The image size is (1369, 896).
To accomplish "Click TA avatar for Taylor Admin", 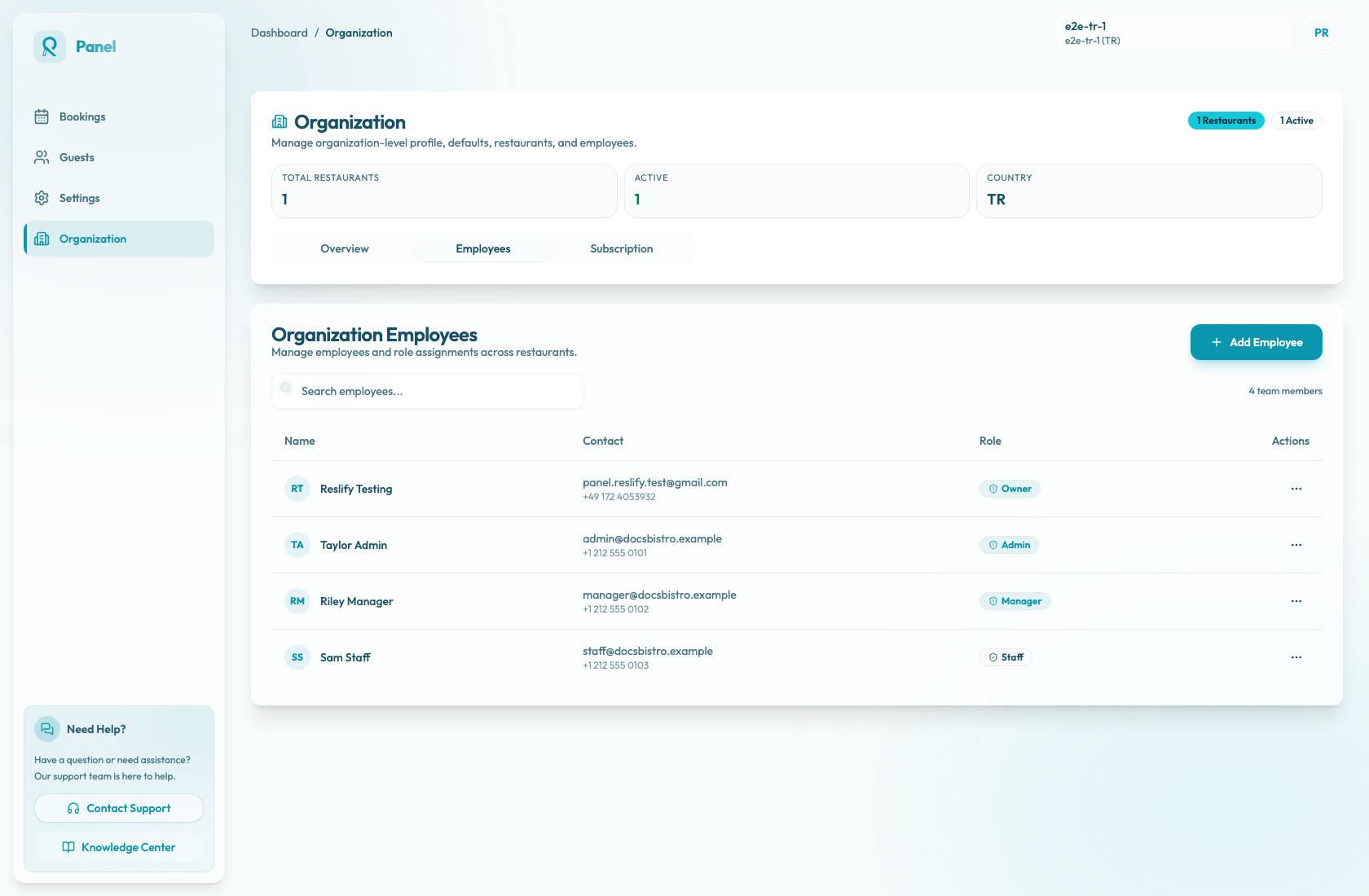I will click(x=297, y=545).
